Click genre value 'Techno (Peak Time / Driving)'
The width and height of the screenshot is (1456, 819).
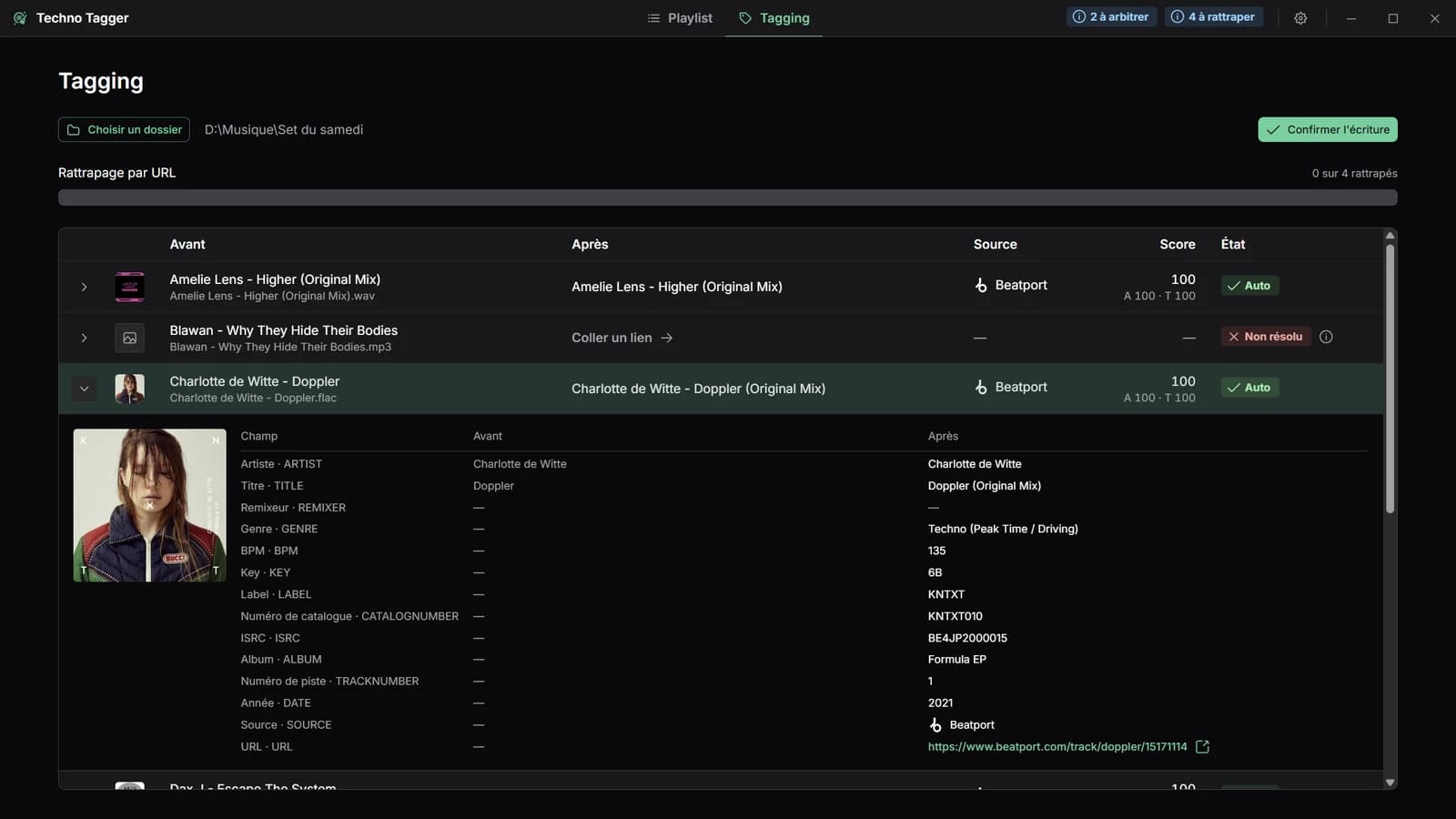click(x=1003, y=529)
